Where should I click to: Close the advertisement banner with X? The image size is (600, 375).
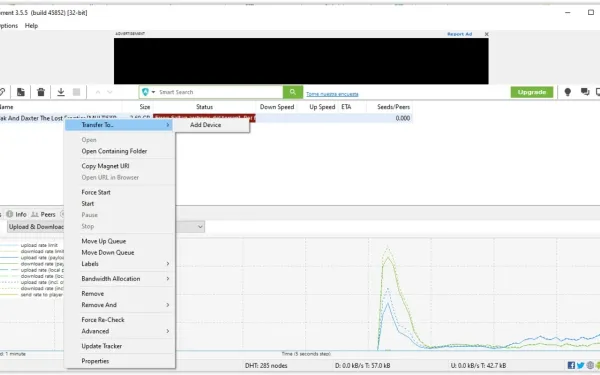(486, 34)
